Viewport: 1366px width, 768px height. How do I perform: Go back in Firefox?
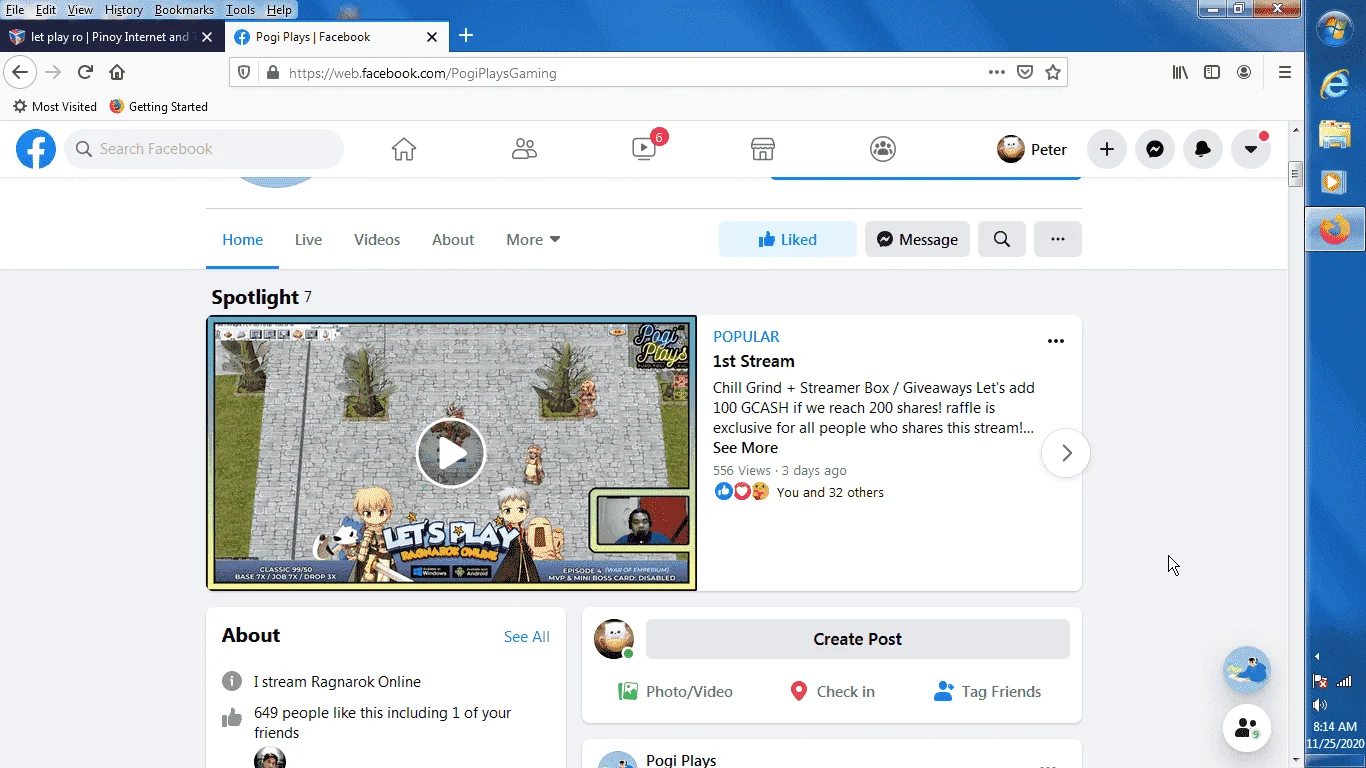20,72
